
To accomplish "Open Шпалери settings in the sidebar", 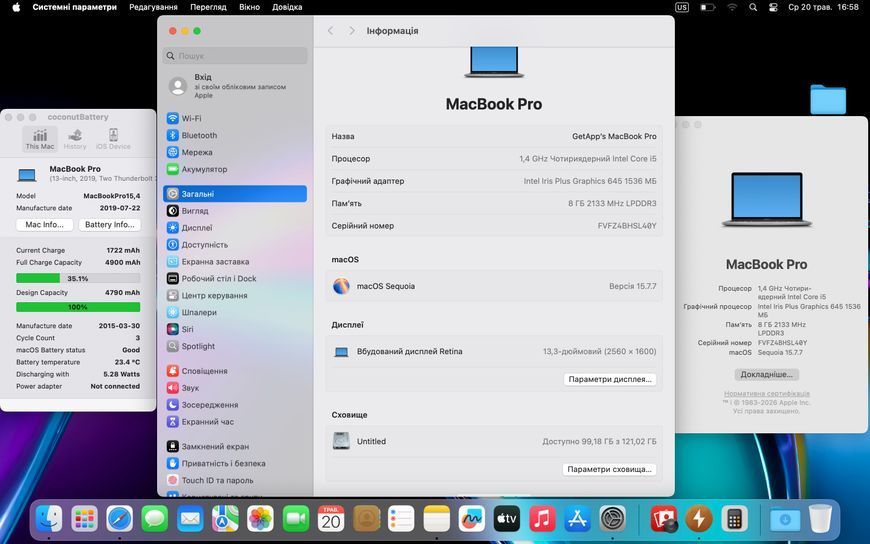I will point(235,313).
